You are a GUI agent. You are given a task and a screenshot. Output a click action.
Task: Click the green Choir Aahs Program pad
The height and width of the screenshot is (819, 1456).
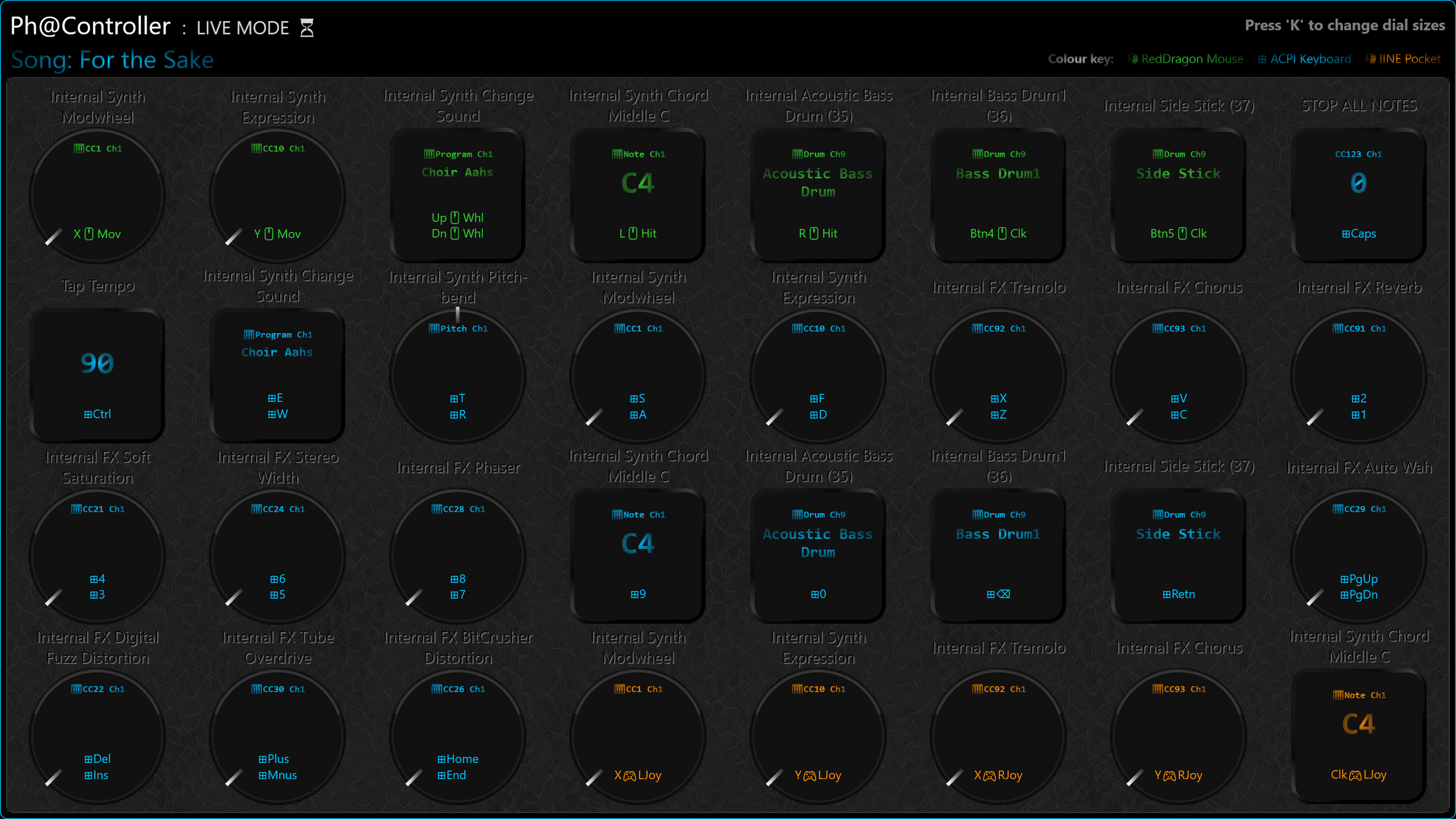(x=458, y=196)
